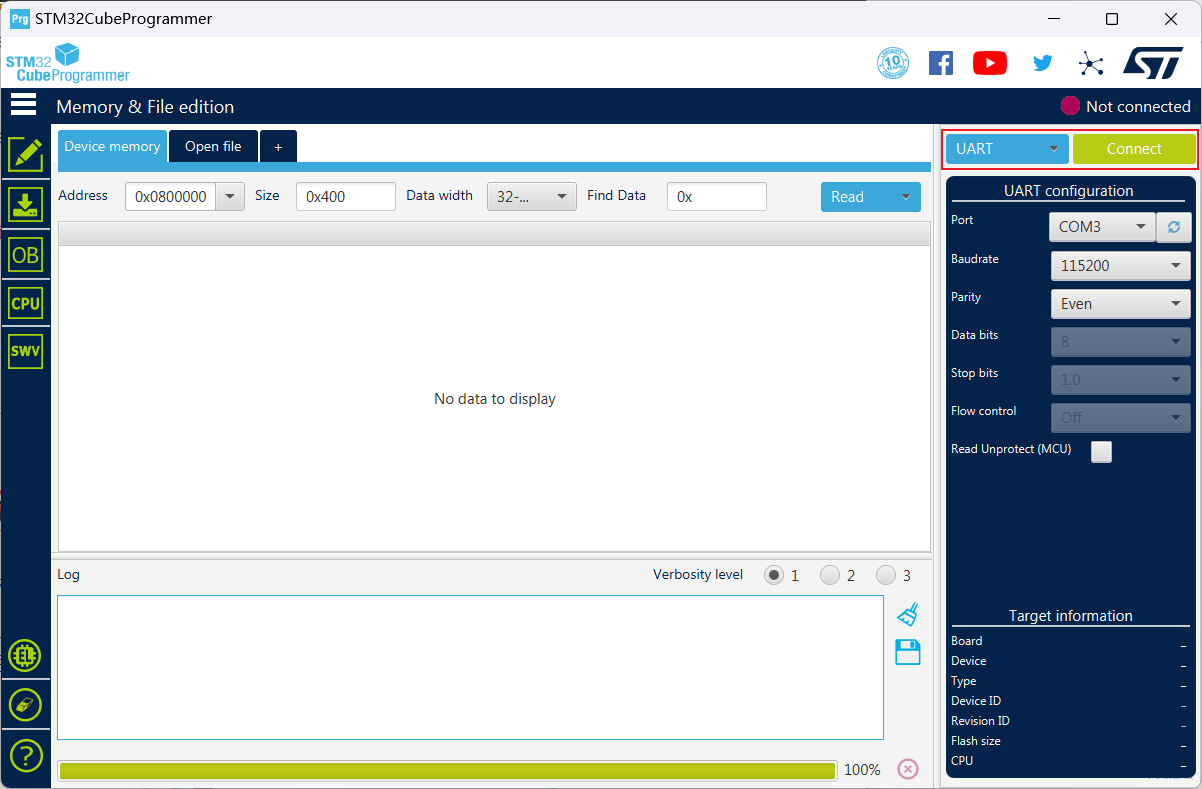
Task: Click the Not connected status indicator
Action: click(1126, 106)
